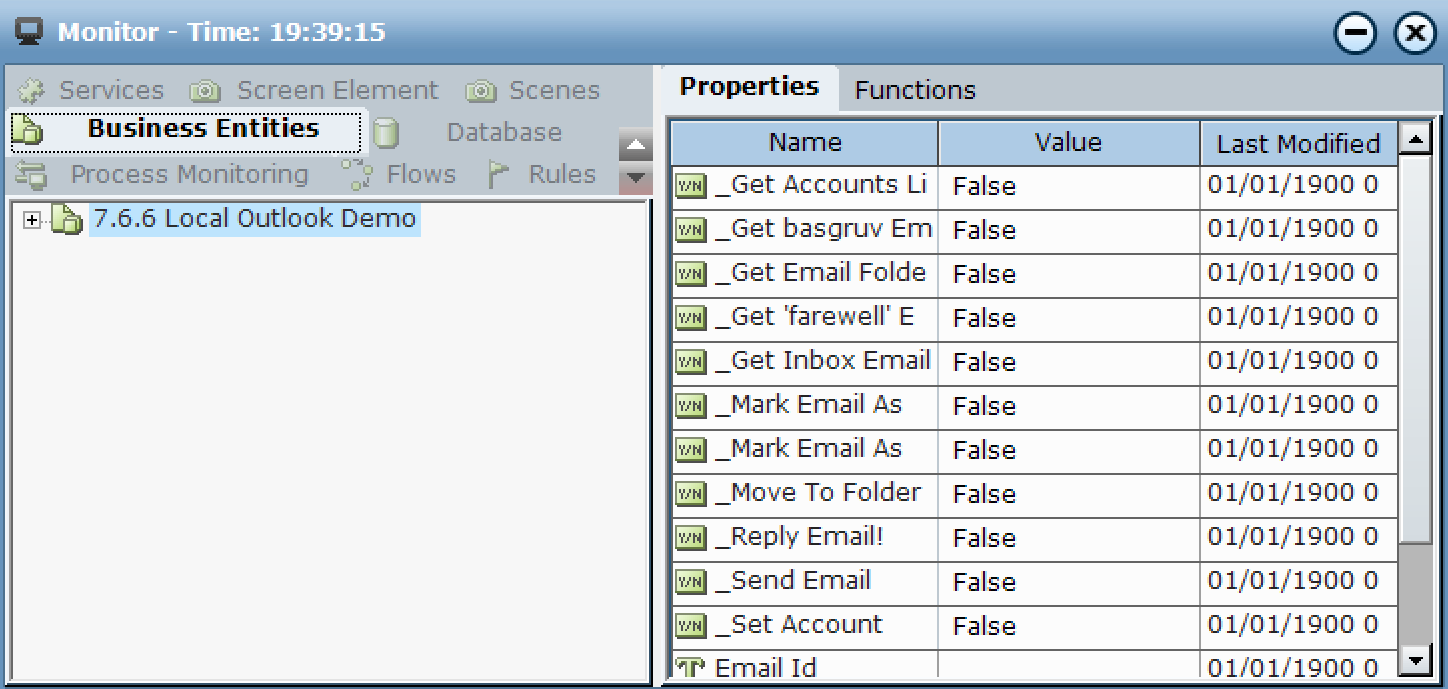This screenshot has width=1448, height=689.
Task: Click the icon beside _Move To Folder property
Action: [690, 494]
